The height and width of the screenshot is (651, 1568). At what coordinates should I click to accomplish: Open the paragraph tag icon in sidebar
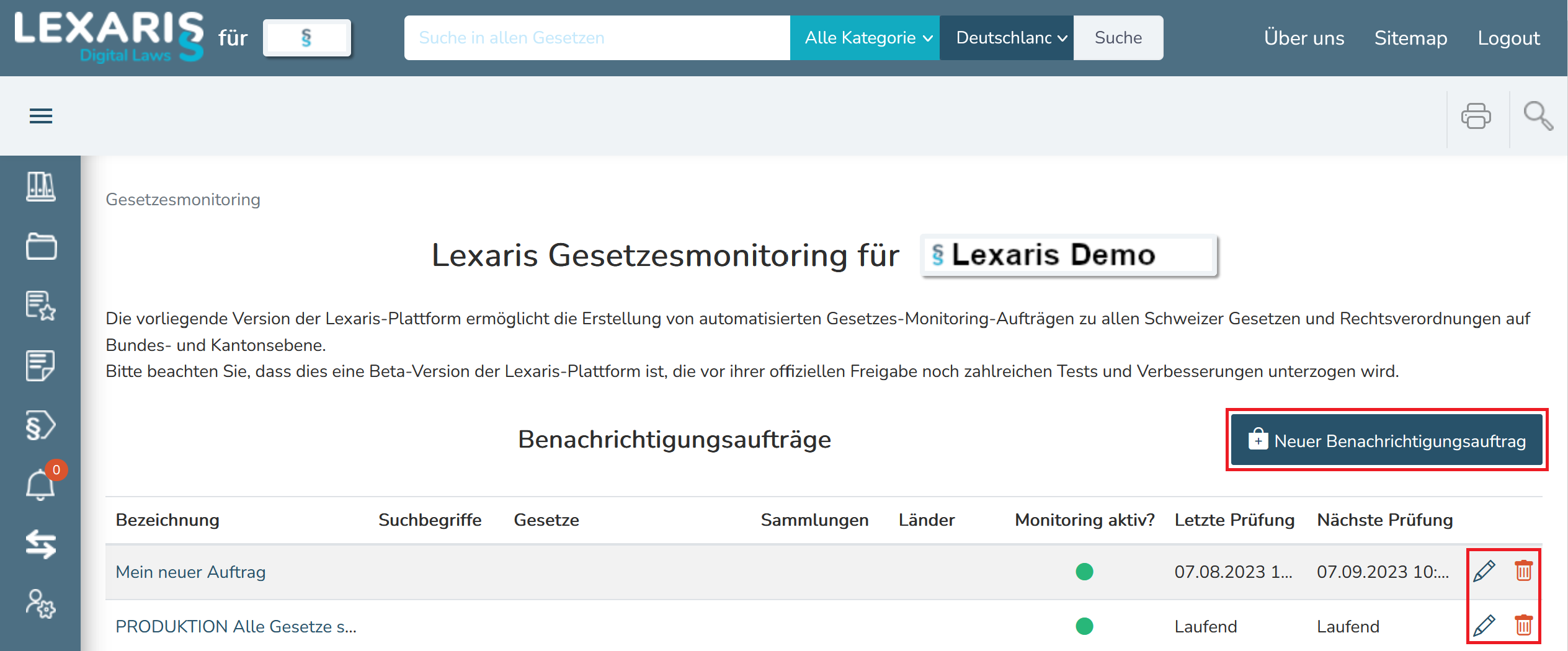tap(41, 425)
